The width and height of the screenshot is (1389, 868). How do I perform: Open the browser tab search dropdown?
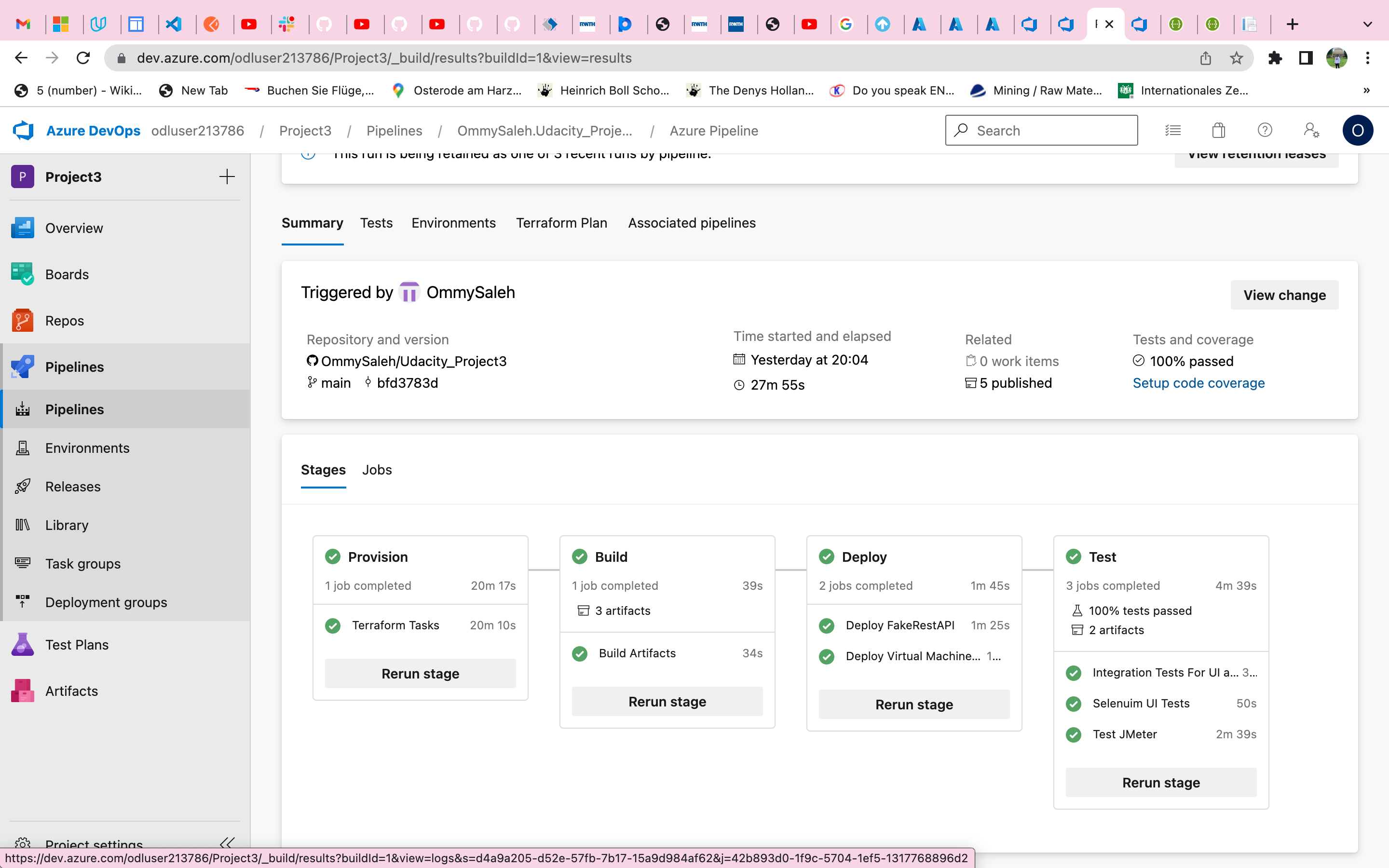[x=1368, y=24]
